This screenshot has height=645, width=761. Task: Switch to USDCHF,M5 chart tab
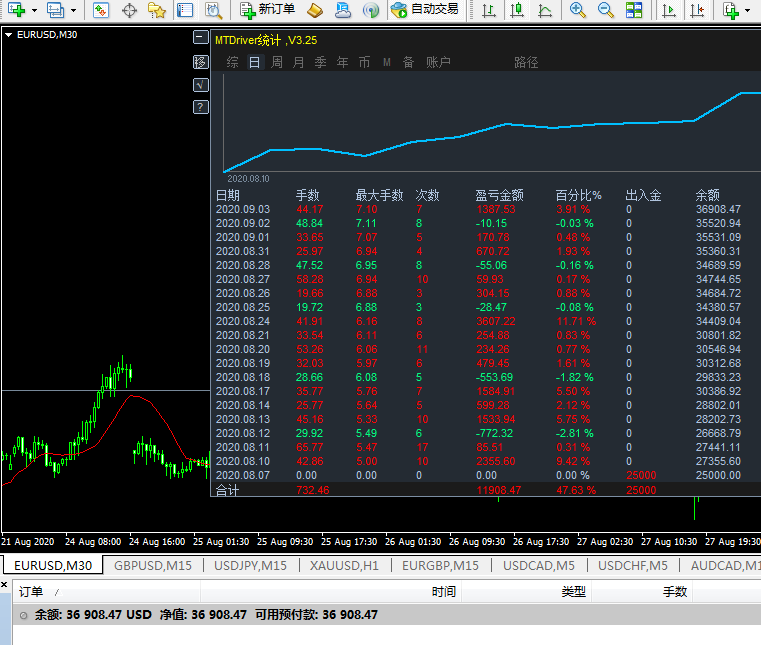click(x=633, y=565)
